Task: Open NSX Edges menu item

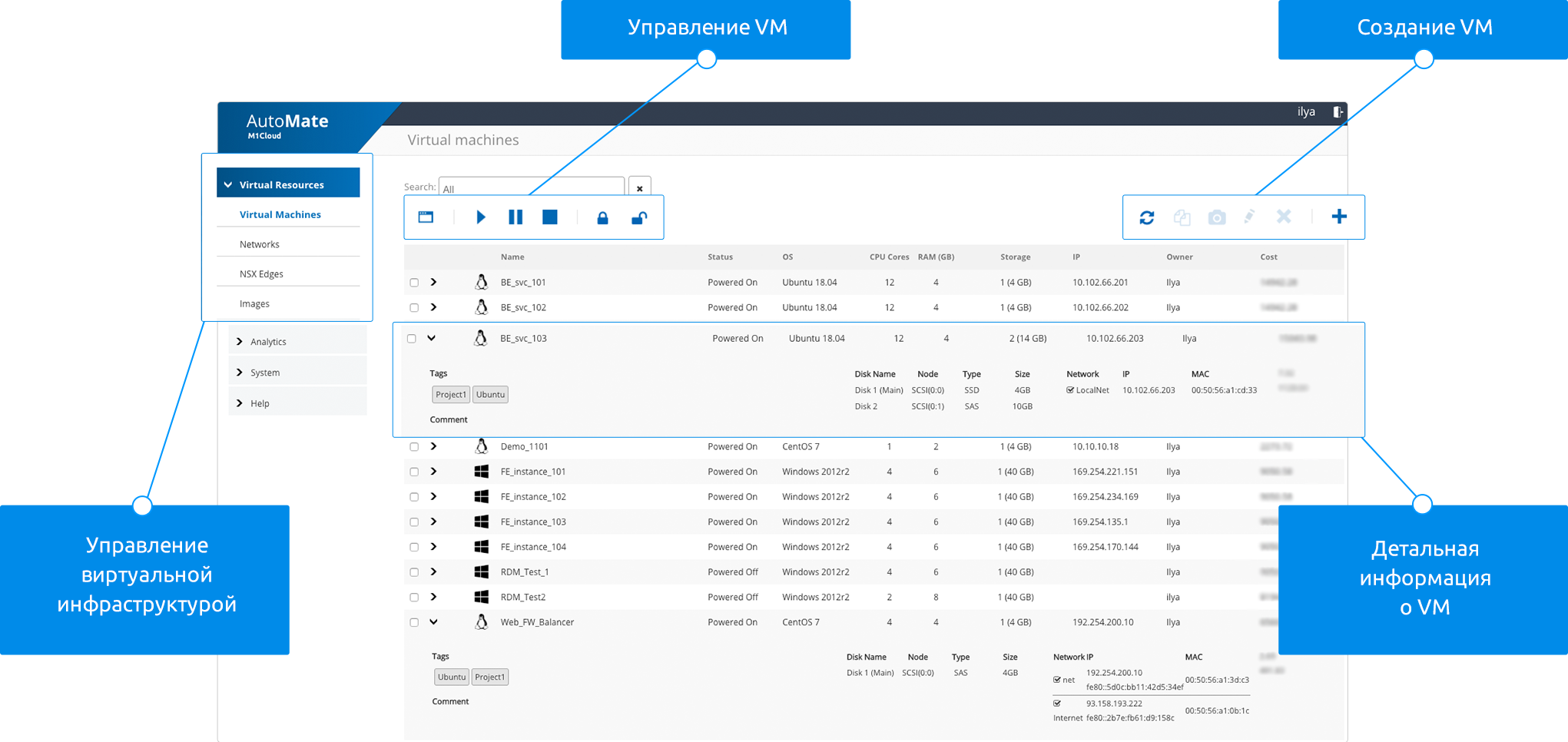Action: pyautogui.click(x=261, y=274)
